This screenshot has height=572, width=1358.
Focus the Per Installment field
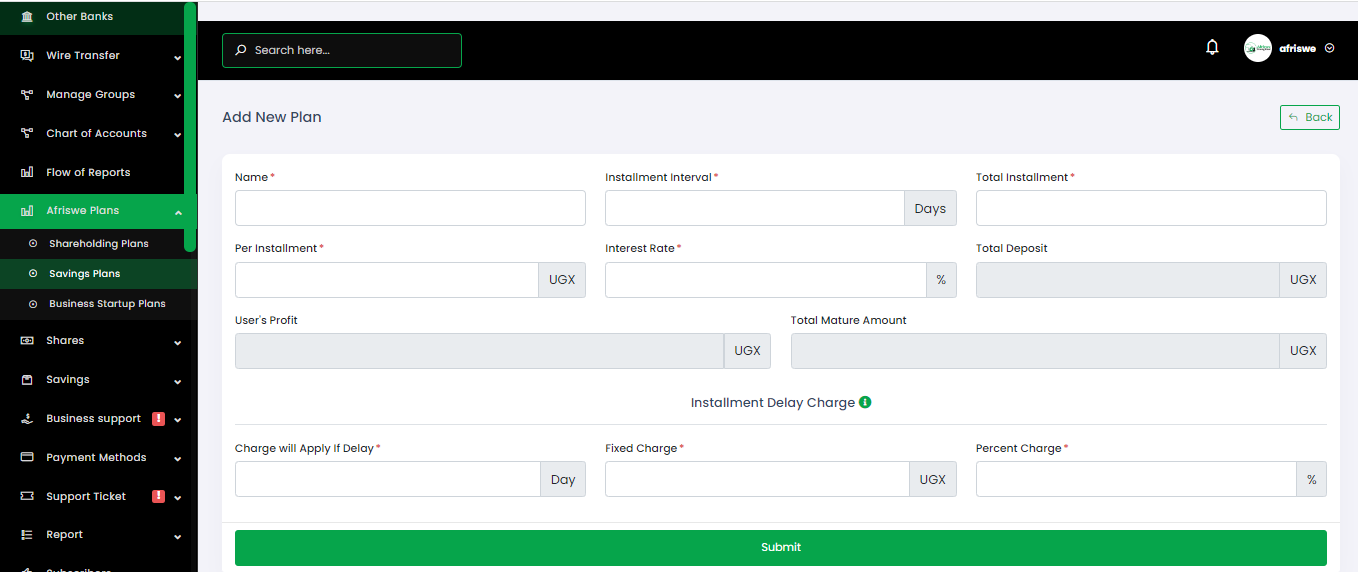pyautogui.click(x=387, y=280)
